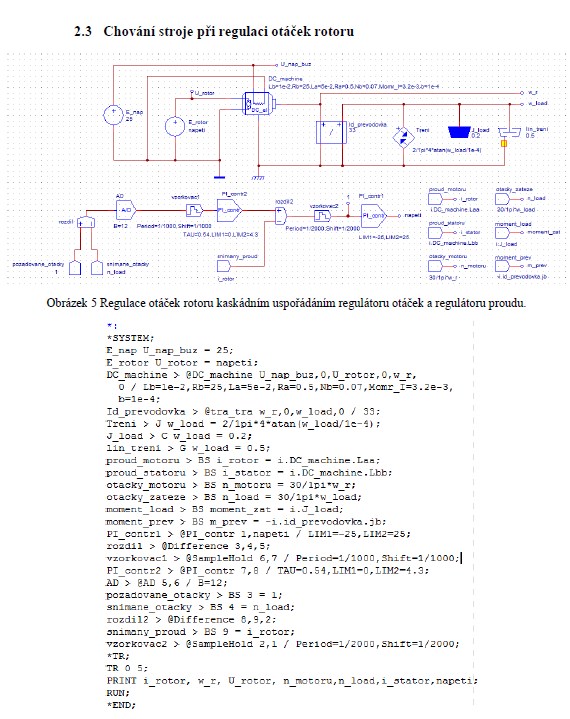Select the E_nap voltage source symbol
Viewport: 570px width, 719px height.
coord(113,115)
